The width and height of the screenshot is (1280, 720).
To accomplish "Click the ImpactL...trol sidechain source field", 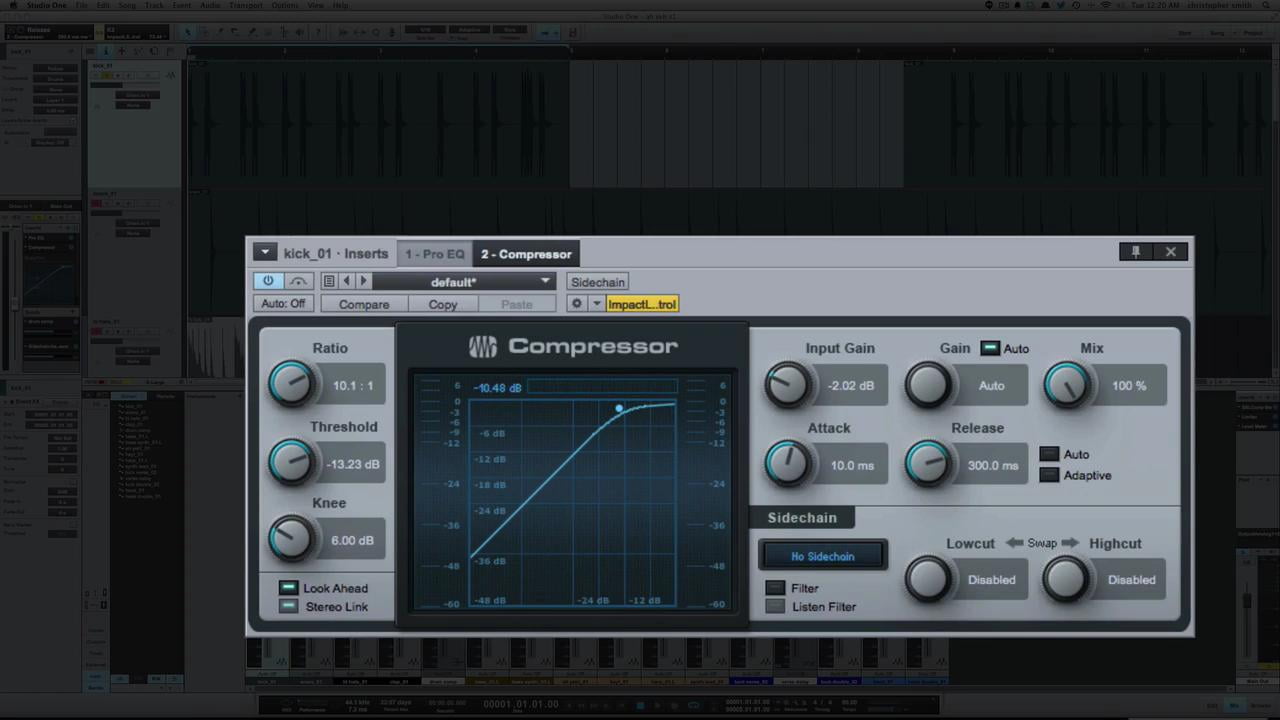I will (x=641, y=304).
